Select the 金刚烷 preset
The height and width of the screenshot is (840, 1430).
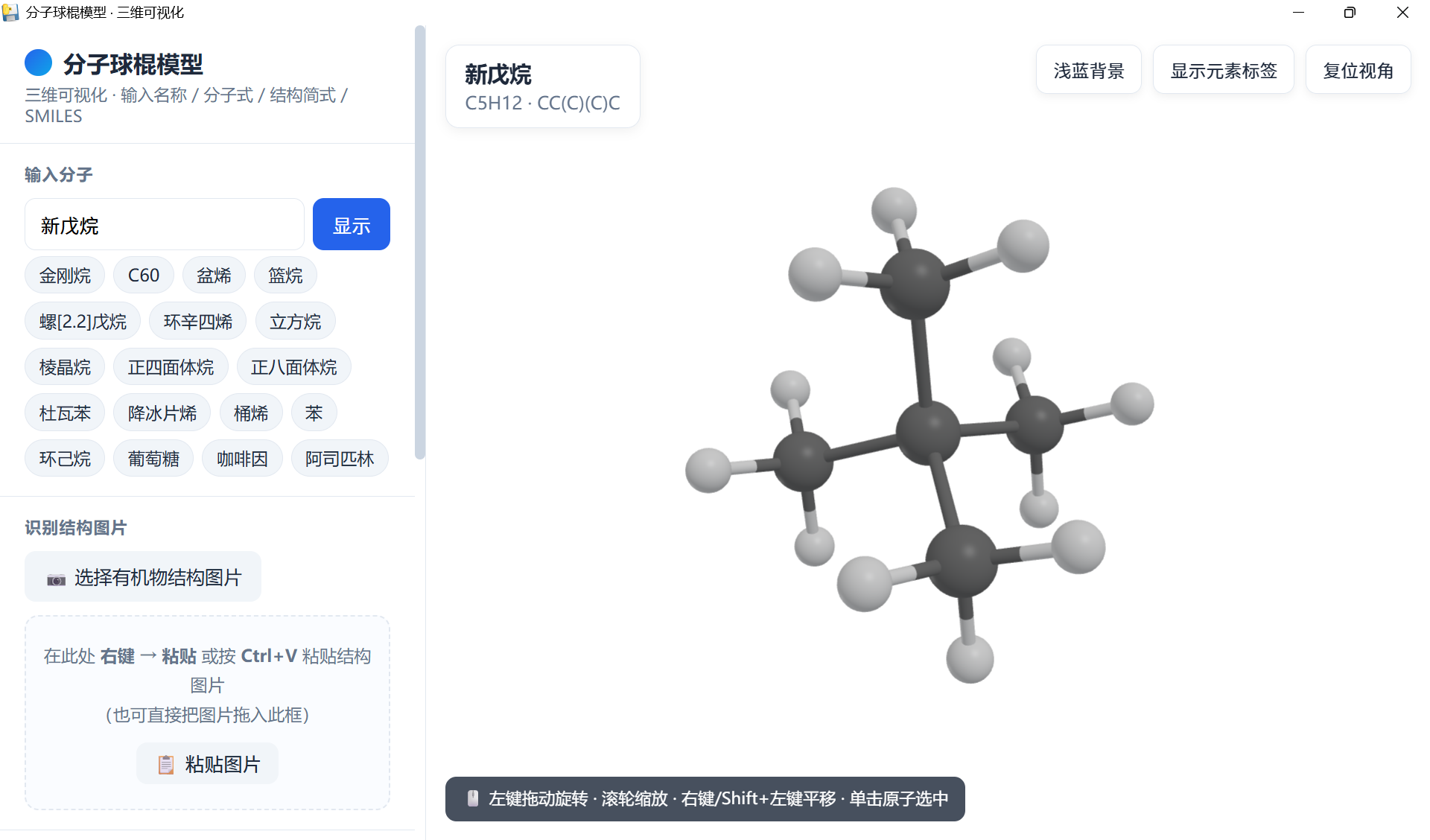click(65, 276)
